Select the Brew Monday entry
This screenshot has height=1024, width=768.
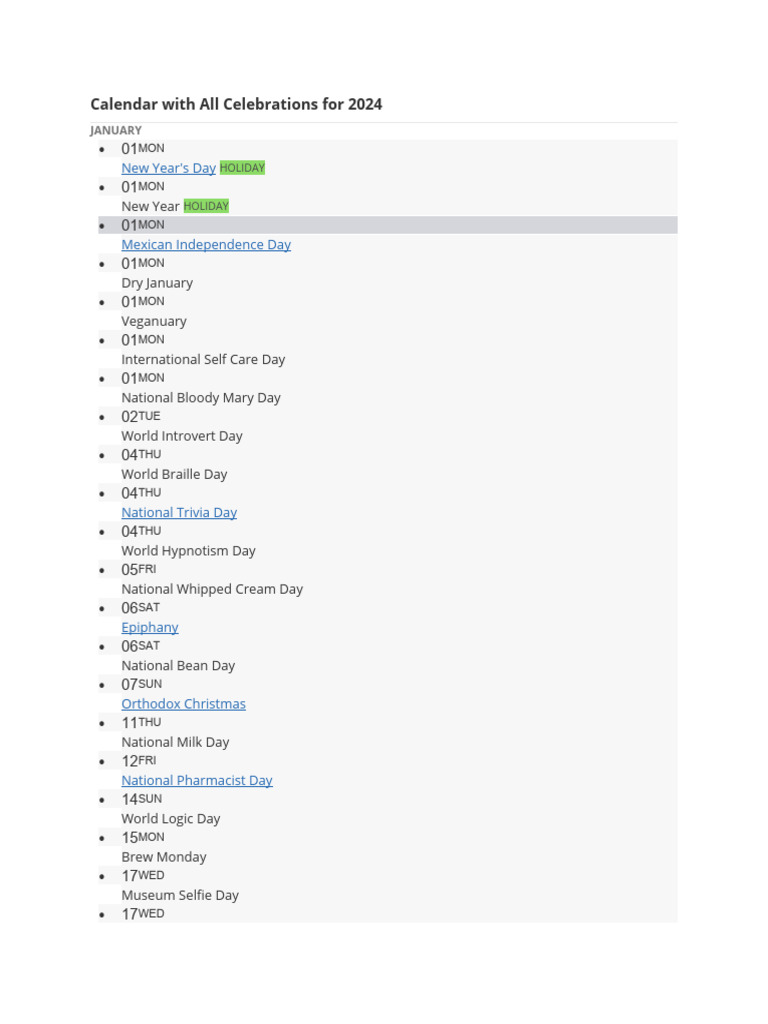(164, 857)
